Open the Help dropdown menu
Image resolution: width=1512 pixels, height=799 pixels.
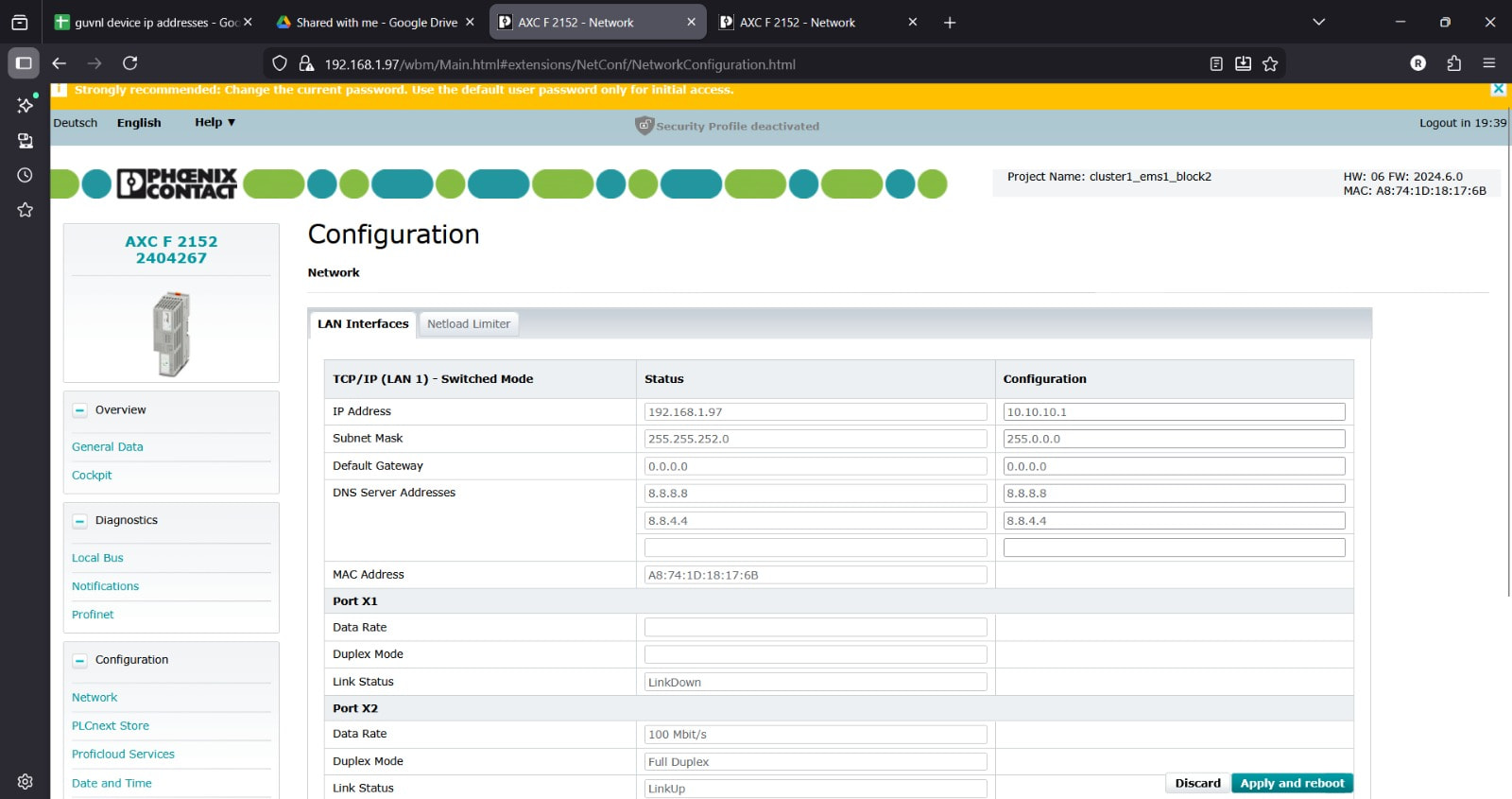pos(215,123)
